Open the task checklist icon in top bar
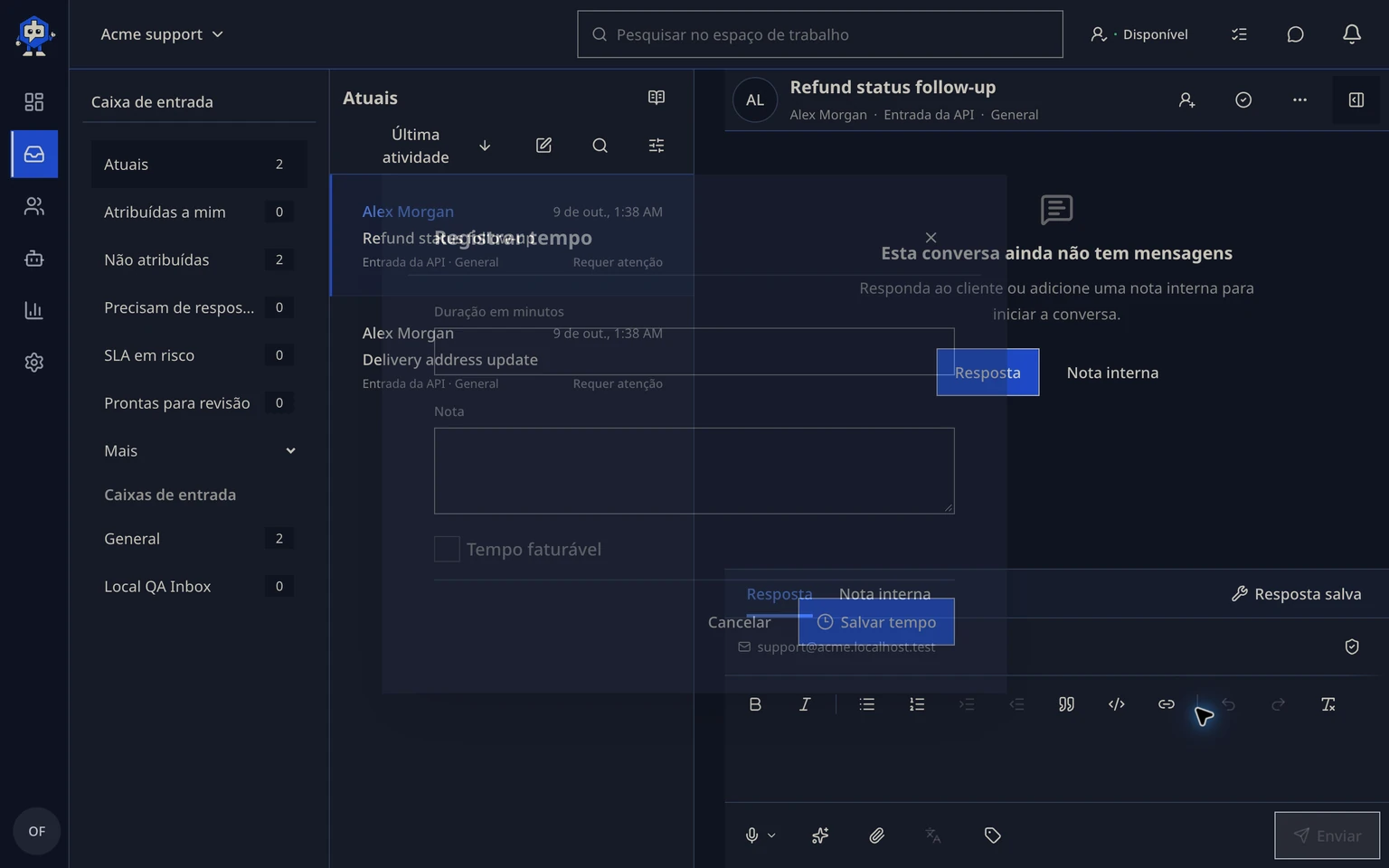Image resolution: width=1389 pixels, height=868 pixels. pos(1239,34)
